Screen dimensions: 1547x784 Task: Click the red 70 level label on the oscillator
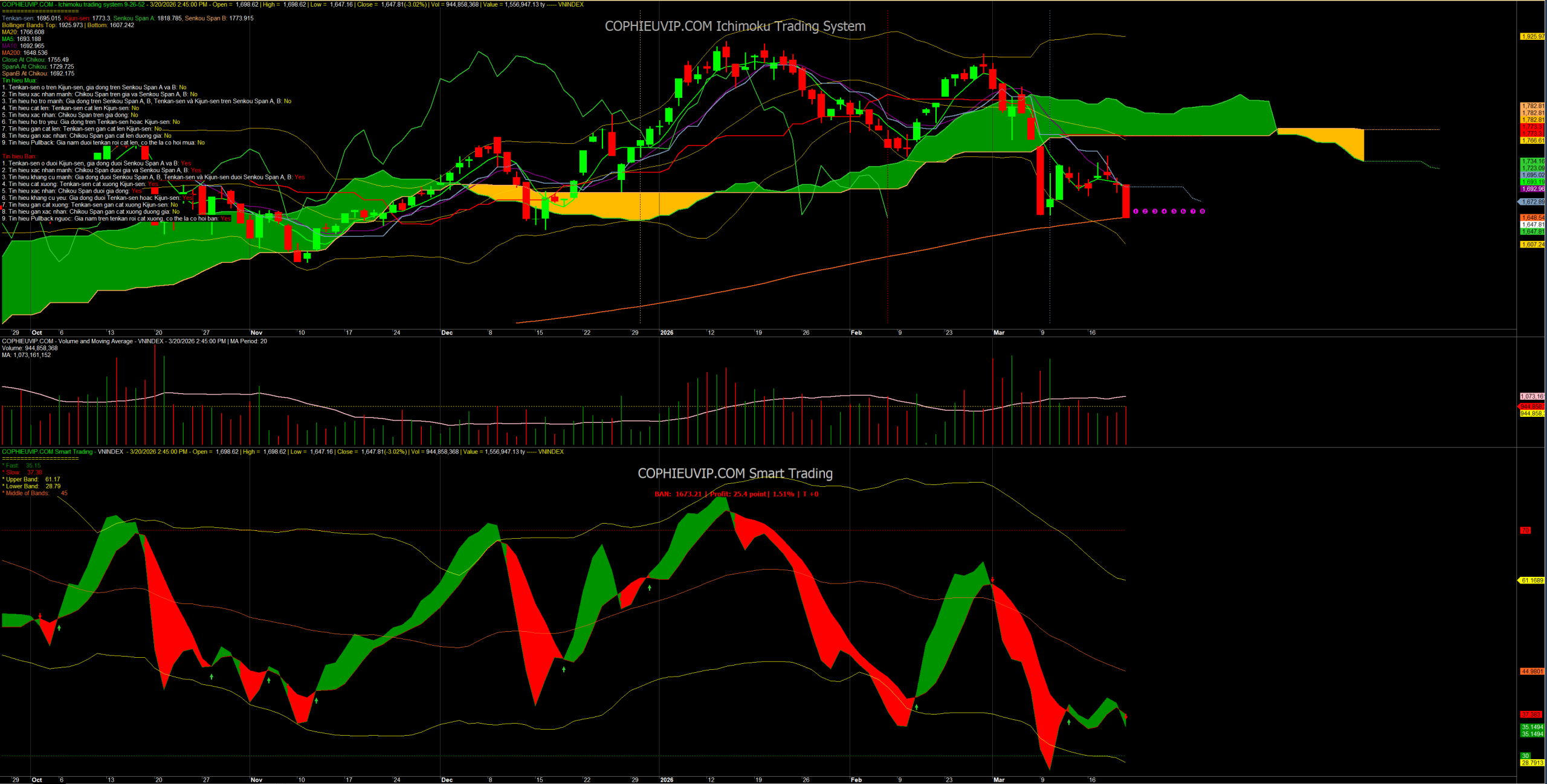1525,530
